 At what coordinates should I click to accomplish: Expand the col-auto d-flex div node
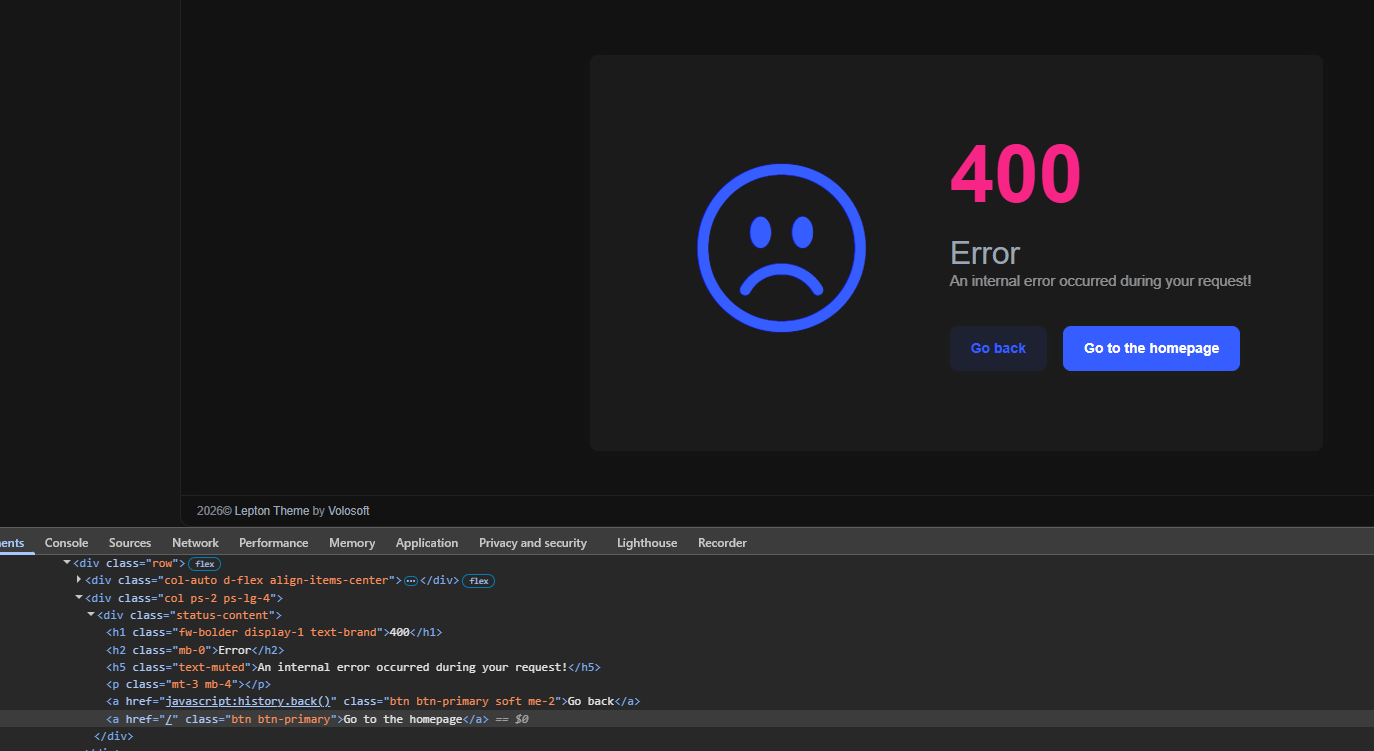point(79,580)
